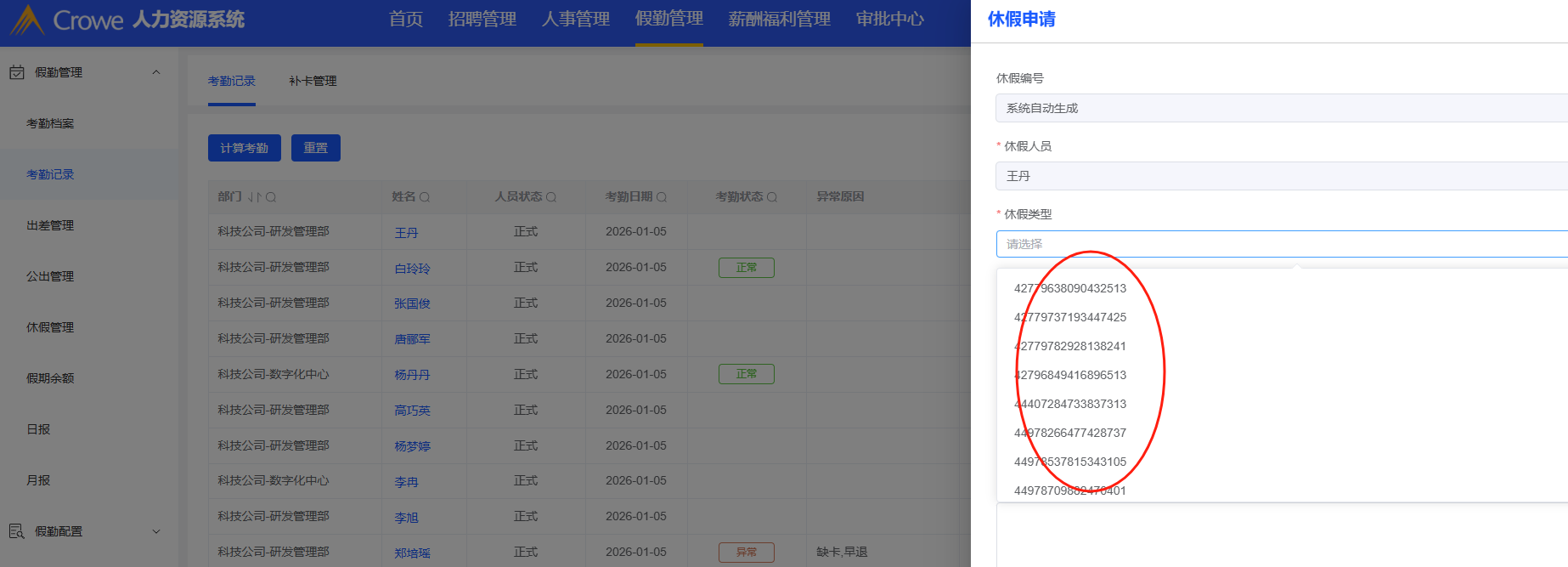Click search icon next to 考勤日期 header
The image size is (1568, 567).
662,197
